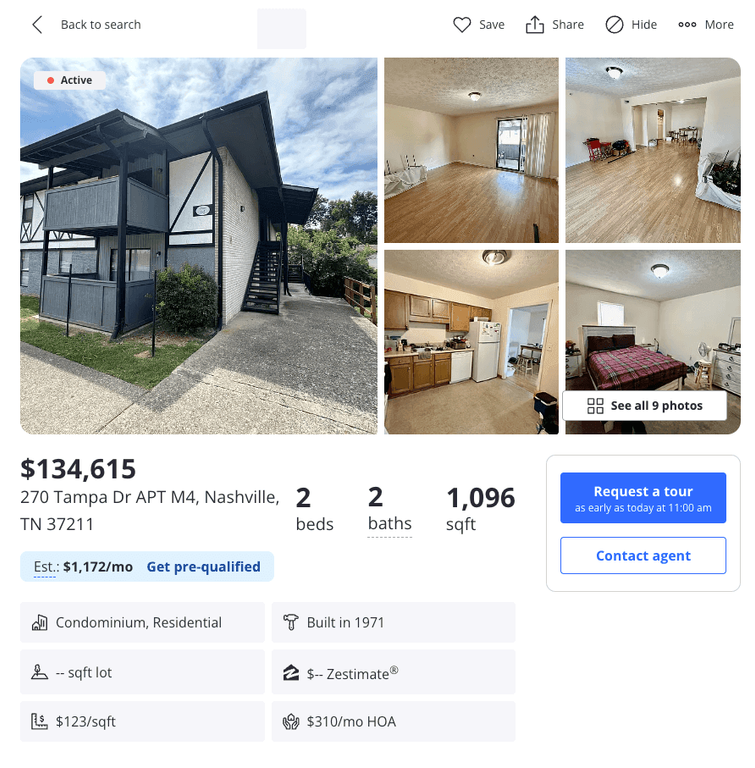Image resolution: width=755 pixels, height=768 pixels.
Task: Click the price per sqft icon
Action: [x=40, y=721]
